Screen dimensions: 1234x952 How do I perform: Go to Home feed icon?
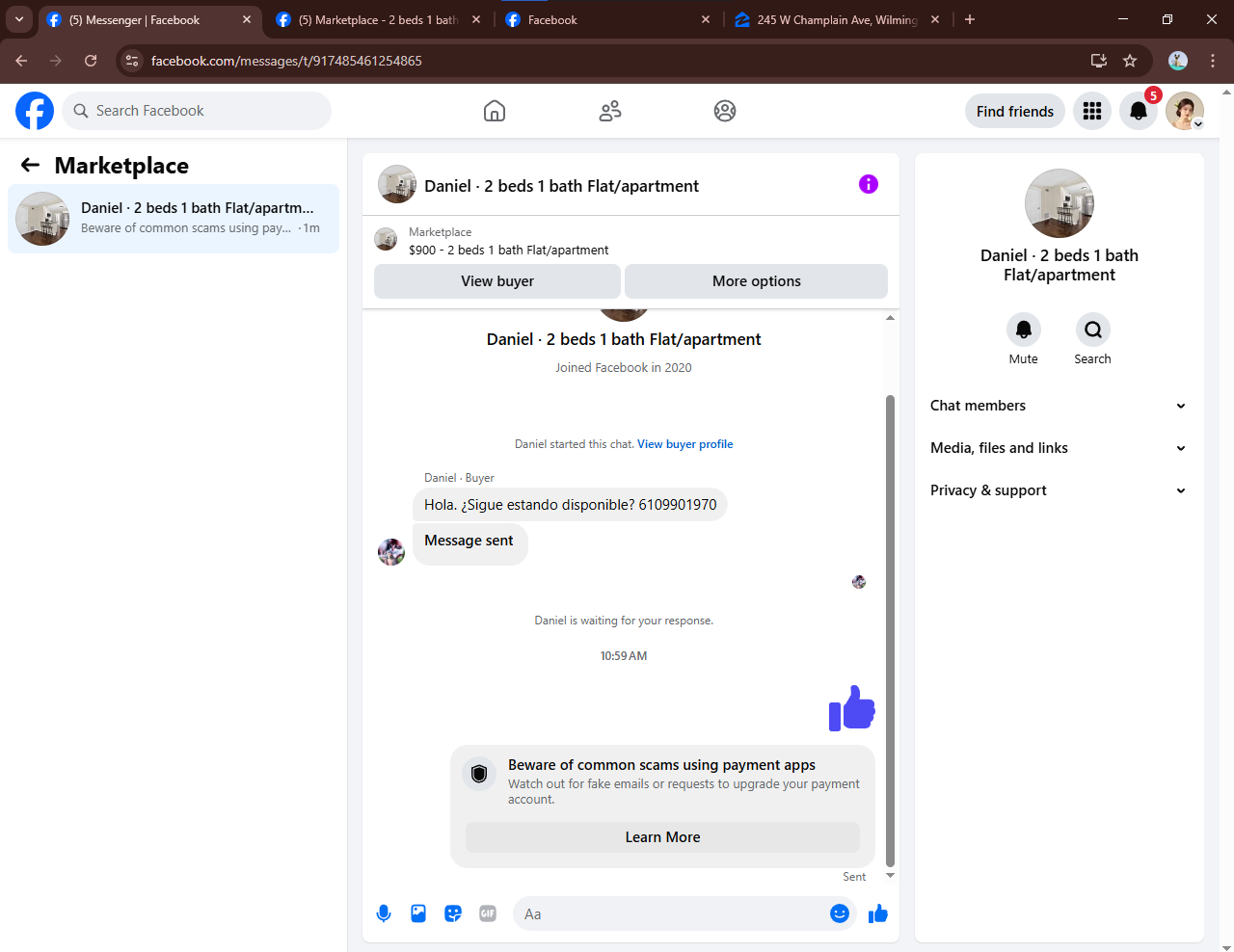495,111
